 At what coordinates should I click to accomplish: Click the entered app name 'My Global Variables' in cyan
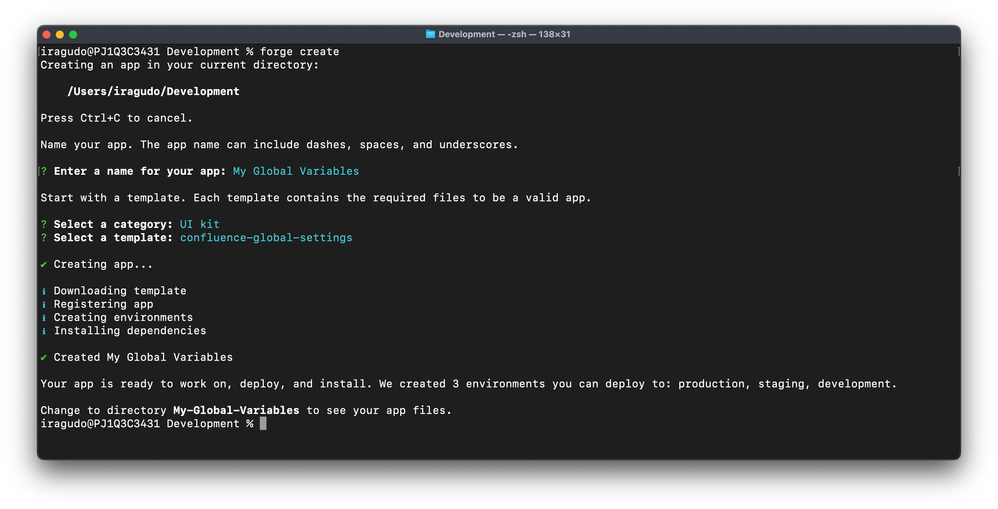click(x=296, y=171)
